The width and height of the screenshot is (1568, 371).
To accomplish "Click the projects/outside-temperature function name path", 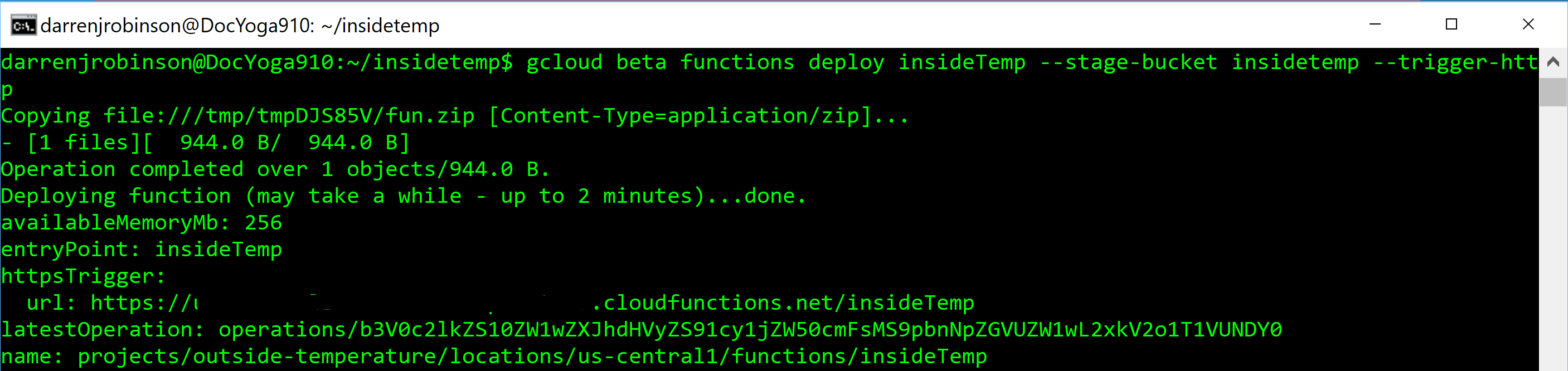I will (532, 357).
